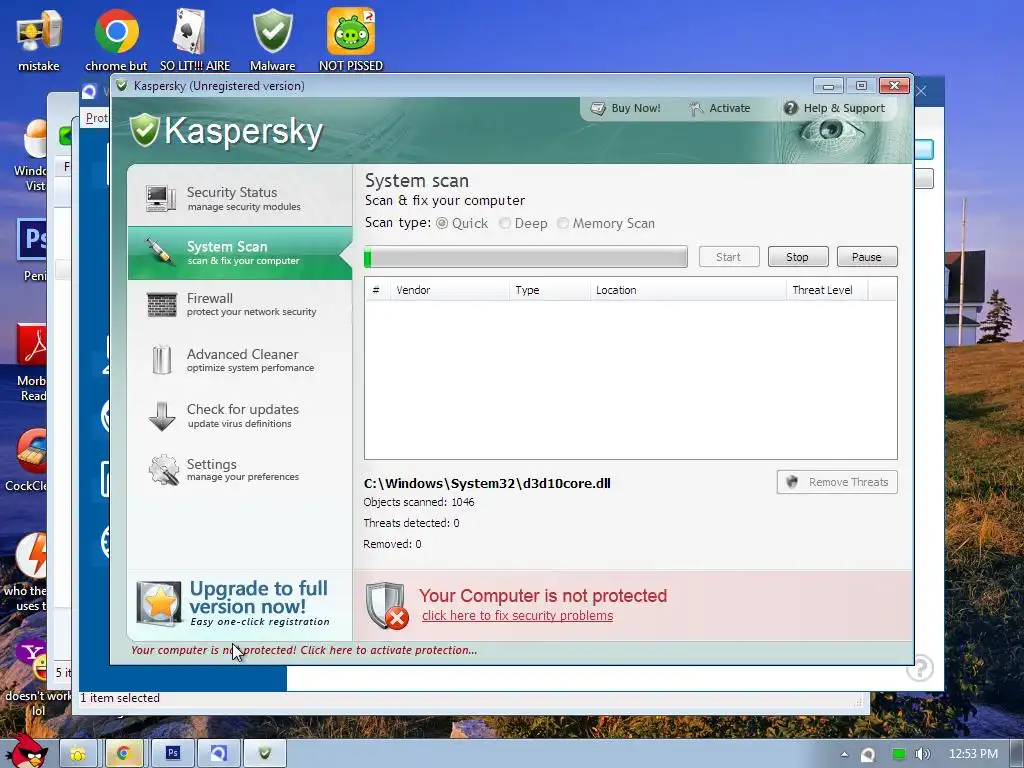Sort results by Location column

[x=688, y=290]
